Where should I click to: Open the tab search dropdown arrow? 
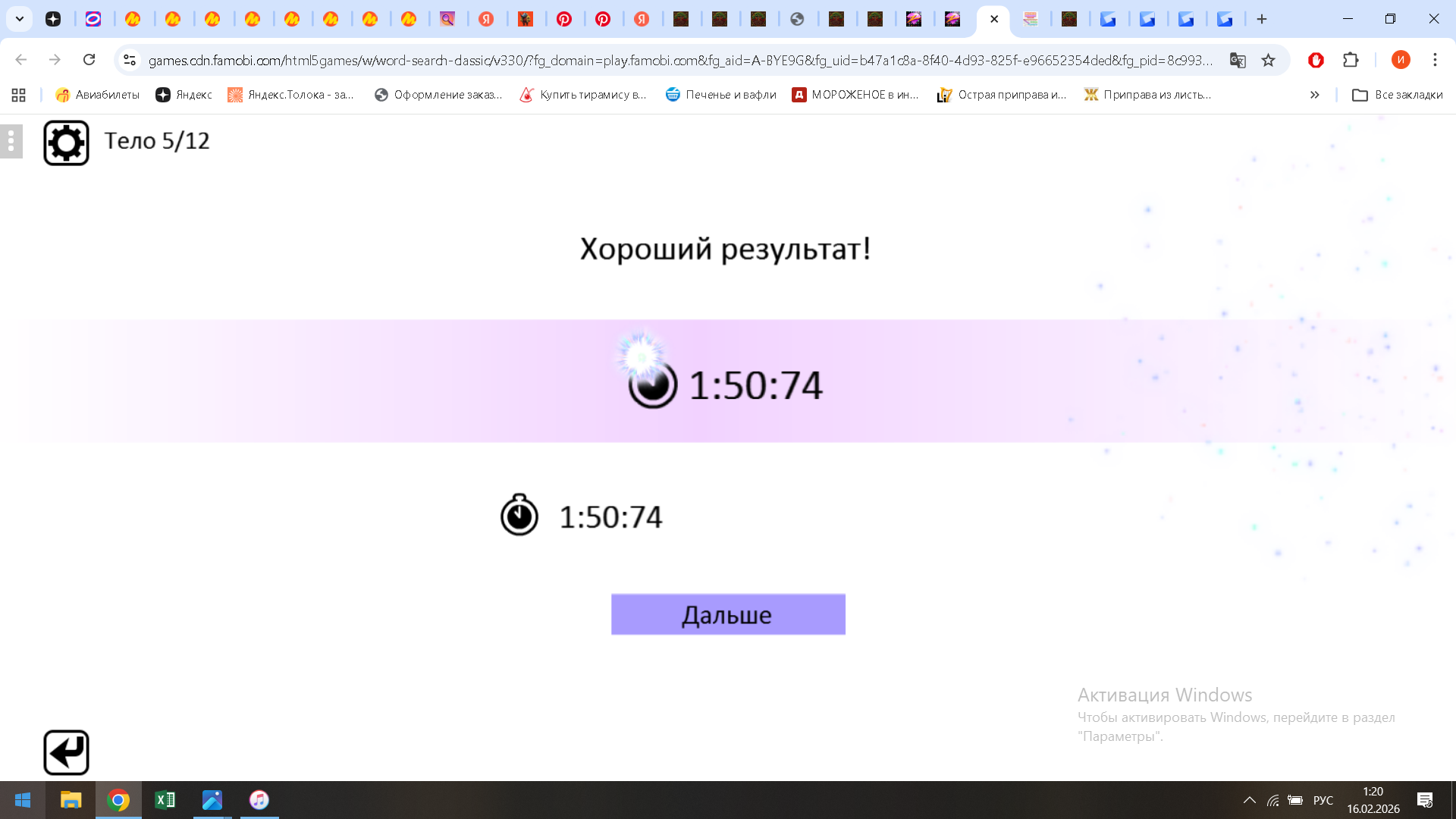point(19,19)
